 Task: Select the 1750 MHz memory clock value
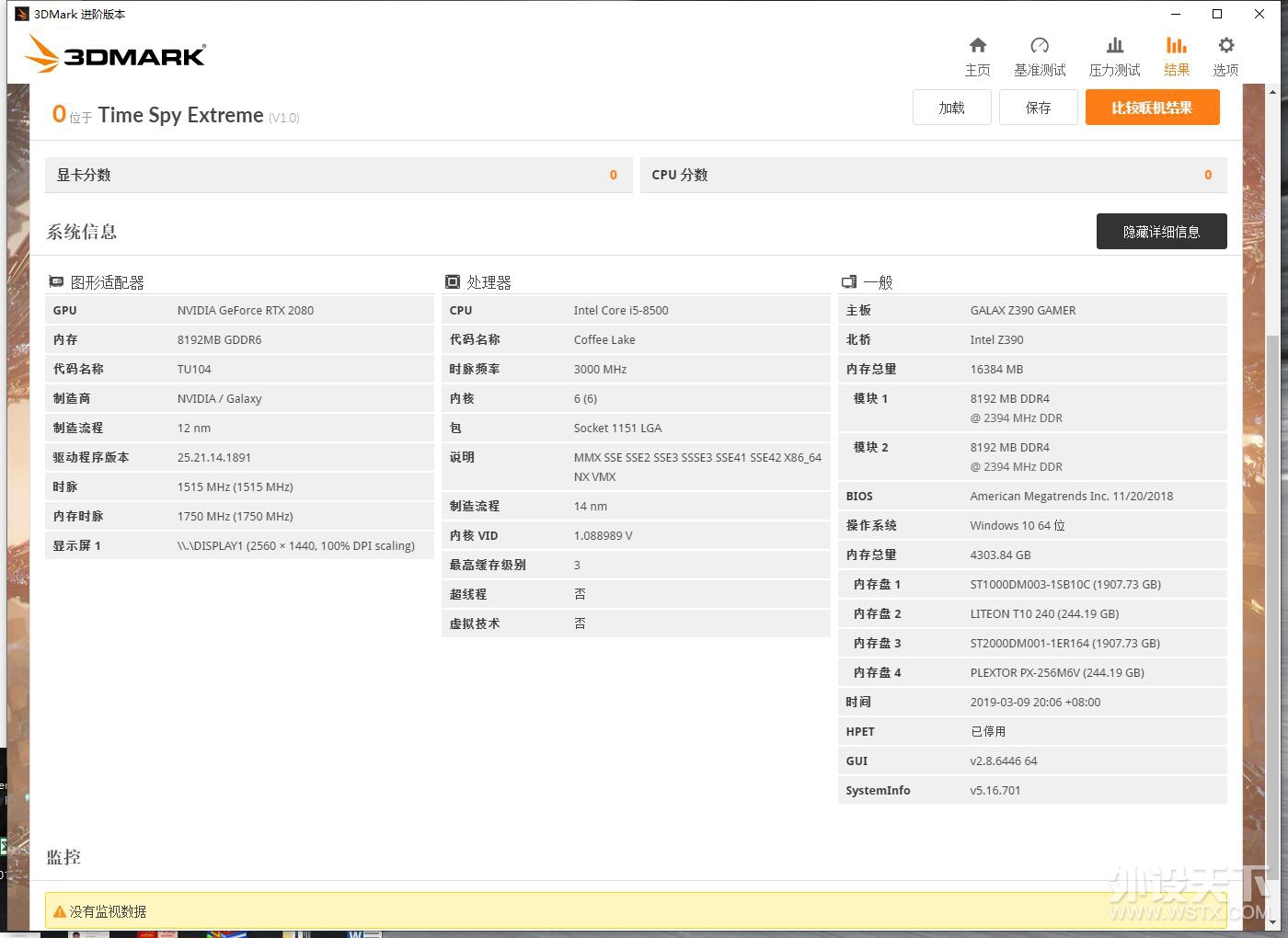(236, 516)
